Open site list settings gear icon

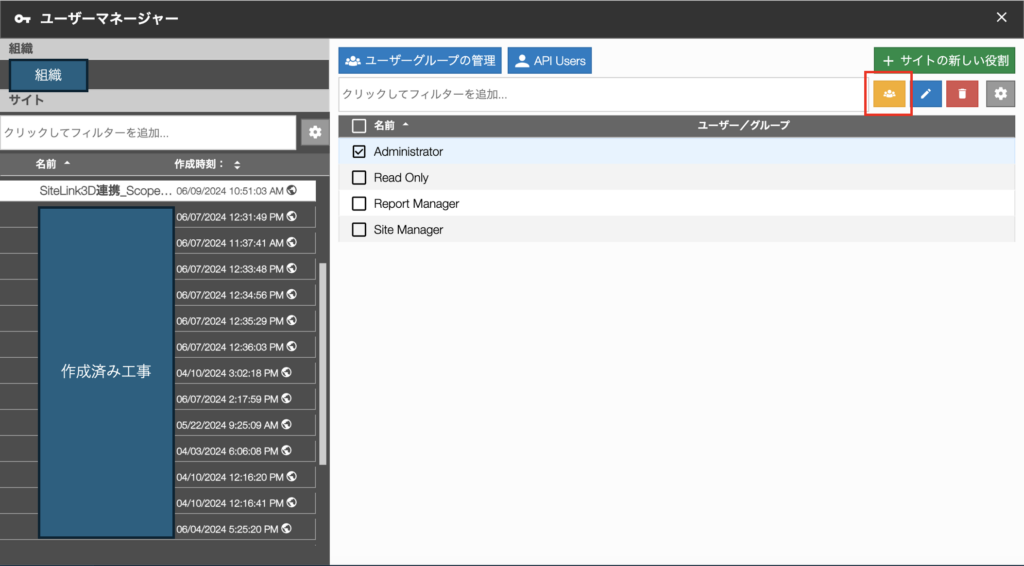coord(315,132)
